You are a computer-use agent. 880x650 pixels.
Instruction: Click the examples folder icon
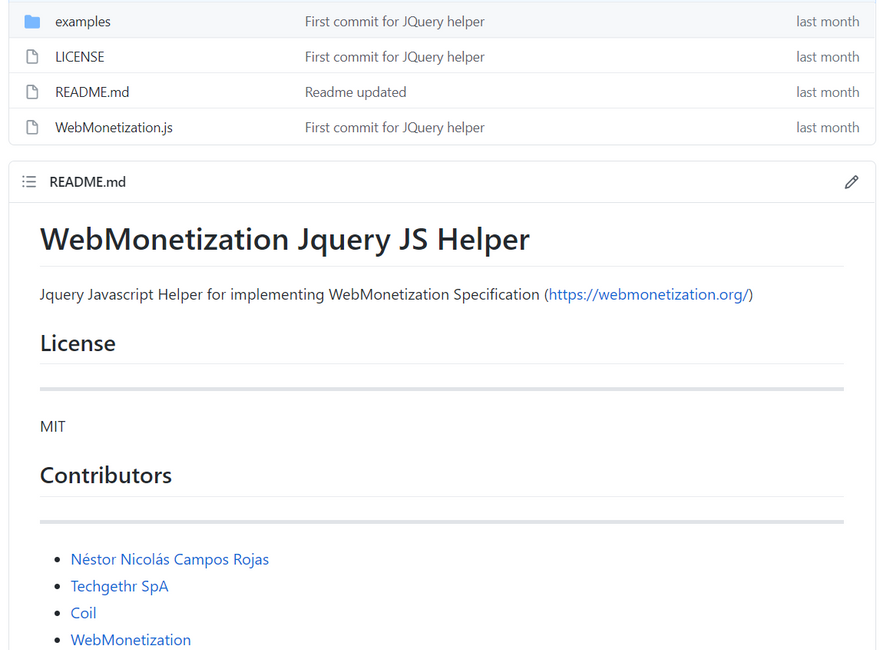coord(32,22)
